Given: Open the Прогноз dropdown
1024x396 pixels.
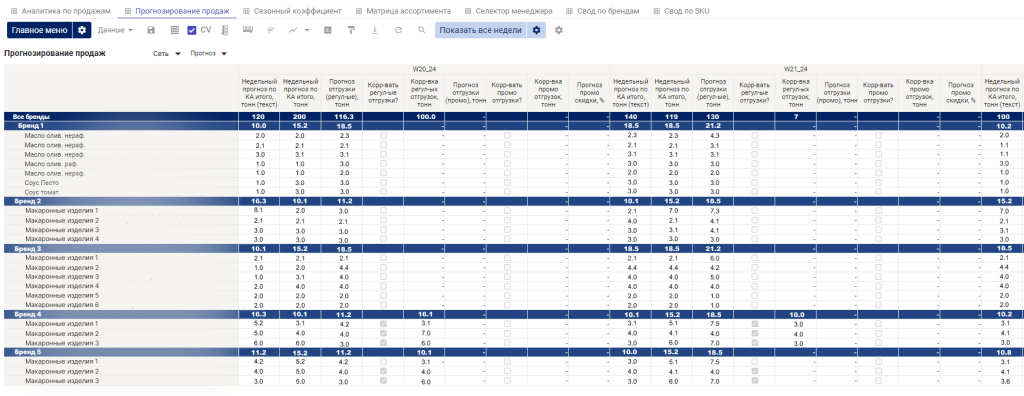Looking at the screenshot, I should [x=208, y=54].
